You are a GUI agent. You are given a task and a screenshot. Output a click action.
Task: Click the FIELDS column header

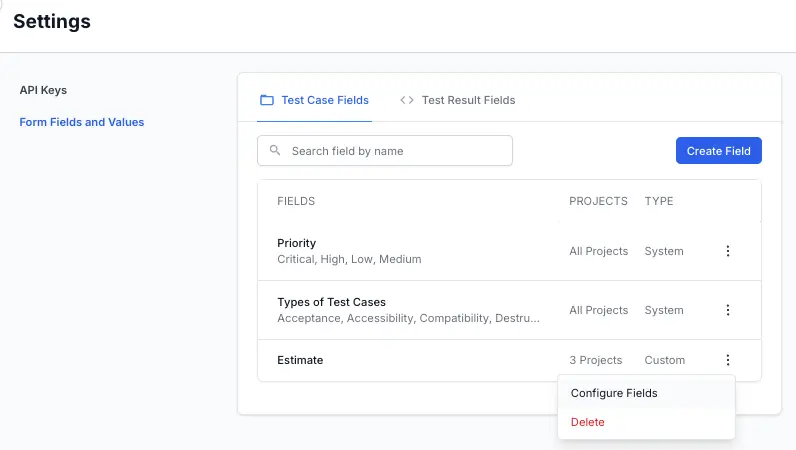[296, 201]
